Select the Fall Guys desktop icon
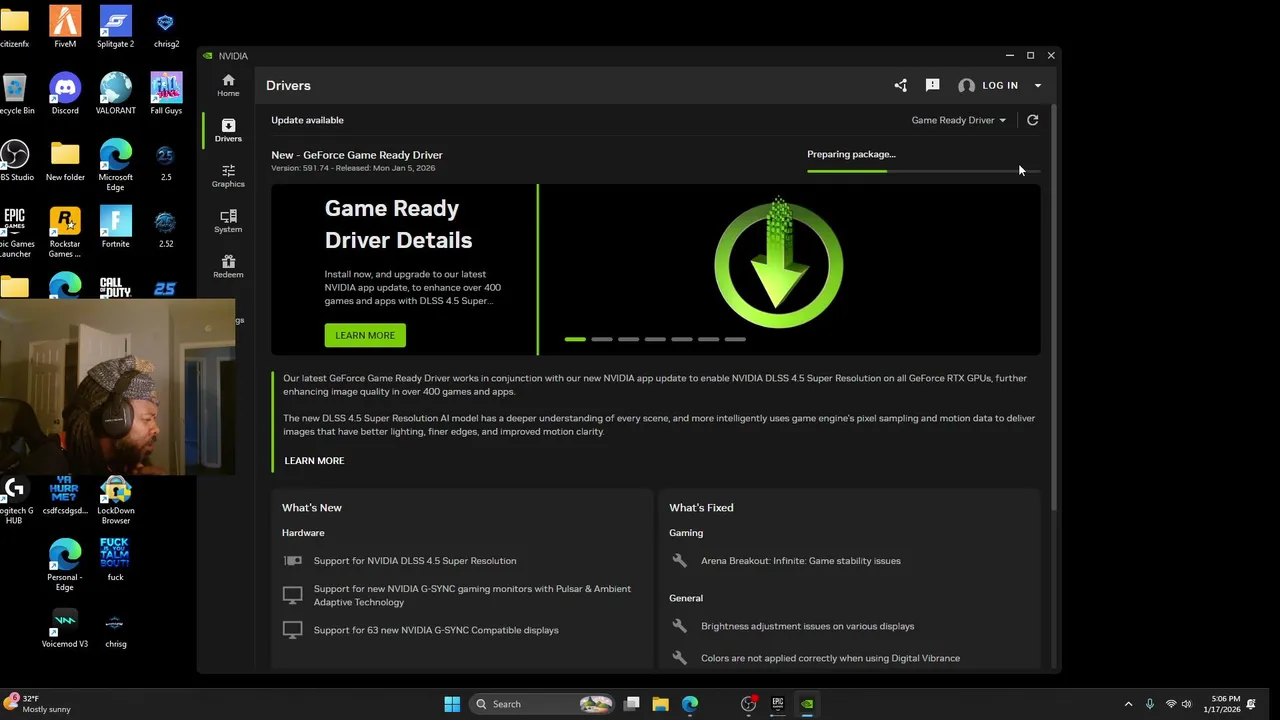 pos(166,94)
